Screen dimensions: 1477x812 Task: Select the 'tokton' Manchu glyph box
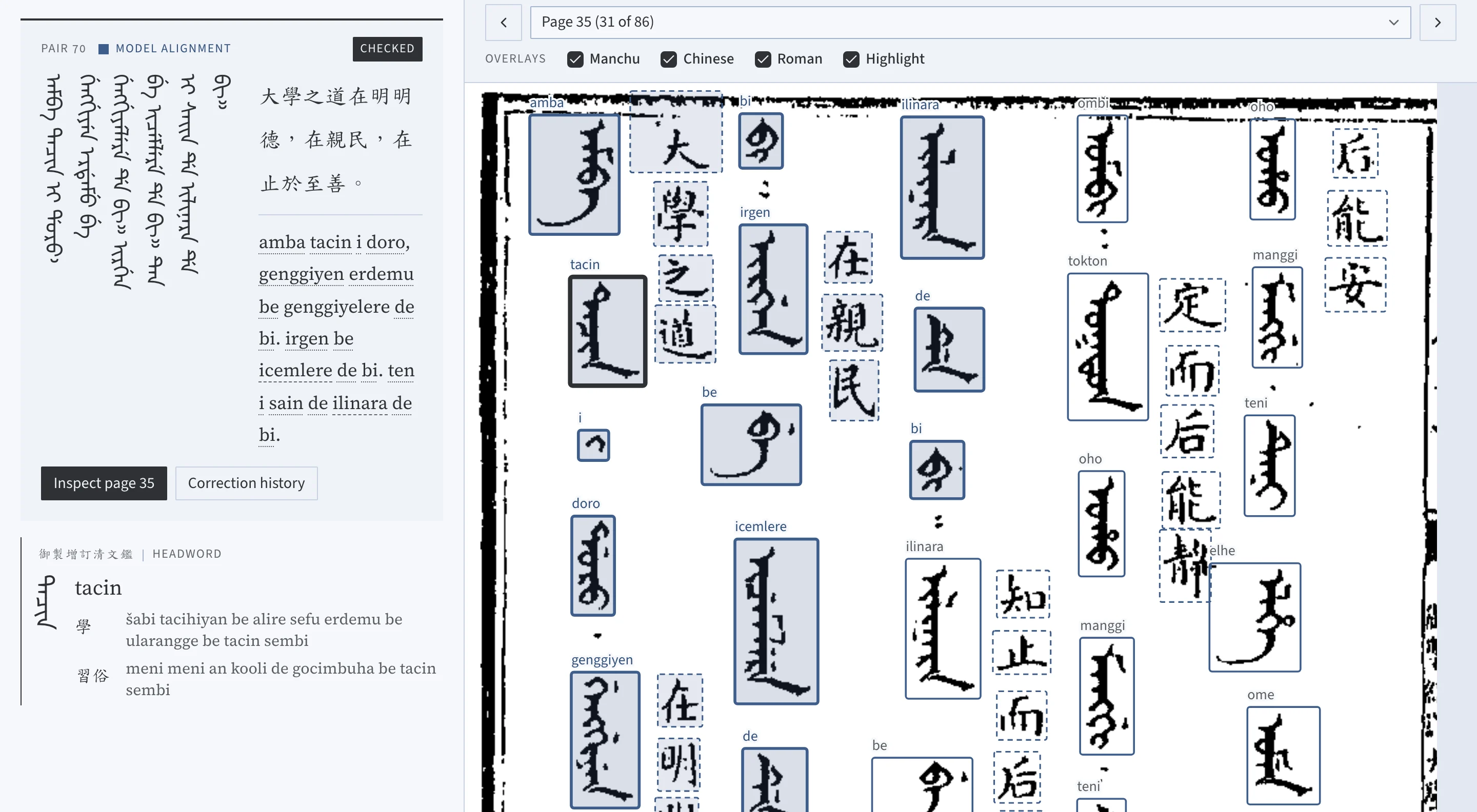point(1107,347)
